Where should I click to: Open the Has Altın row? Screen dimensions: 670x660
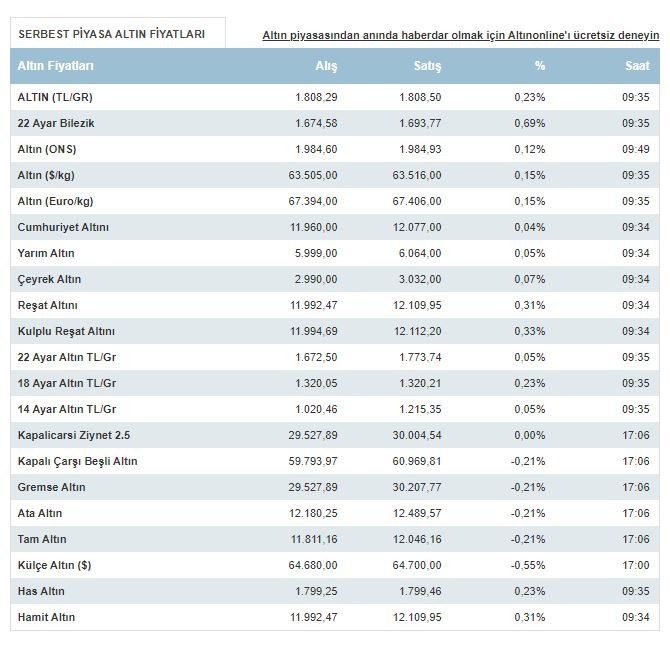[x=41, y=591]
